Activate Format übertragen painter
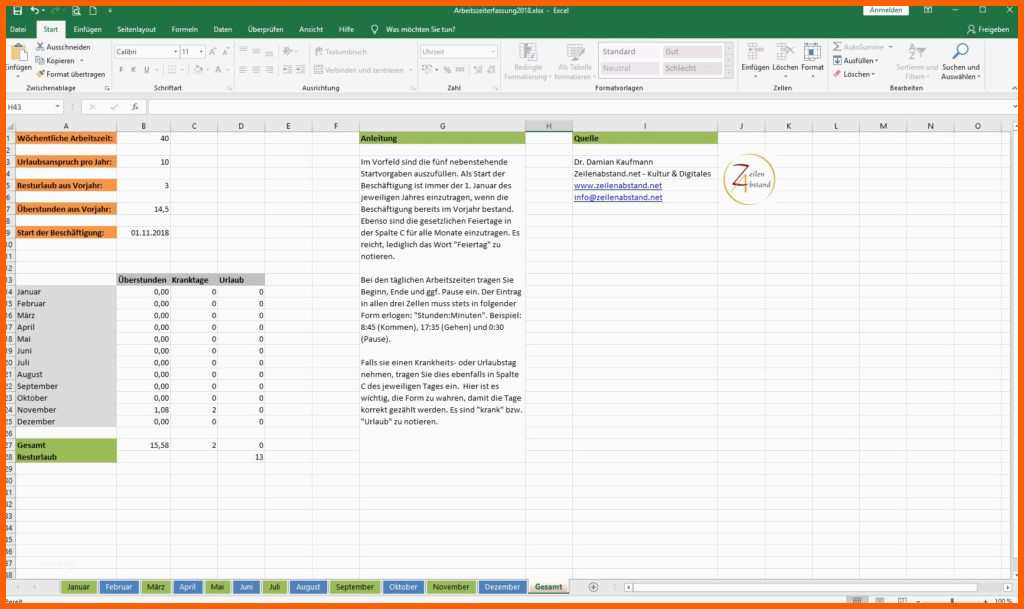 (x=71, y=74)
